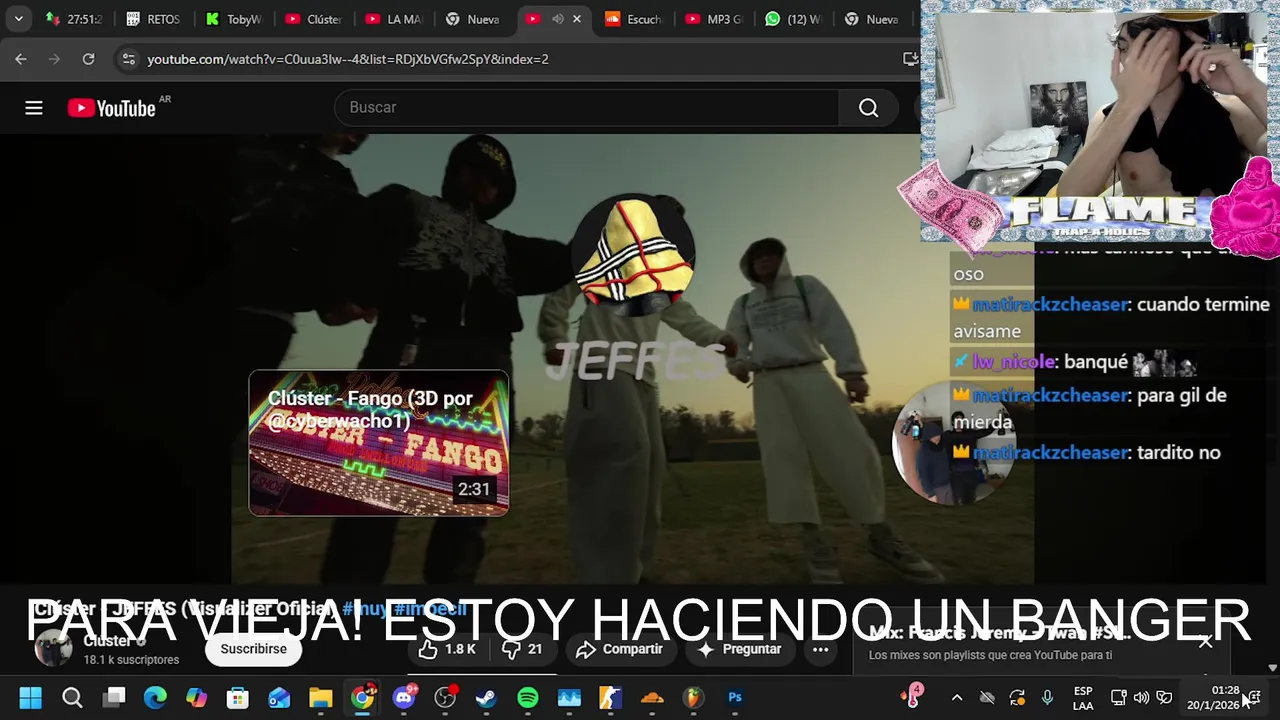Open Steam from the taskbar
This screenshot has width=1280, height=720.
[x=486, y=698]
